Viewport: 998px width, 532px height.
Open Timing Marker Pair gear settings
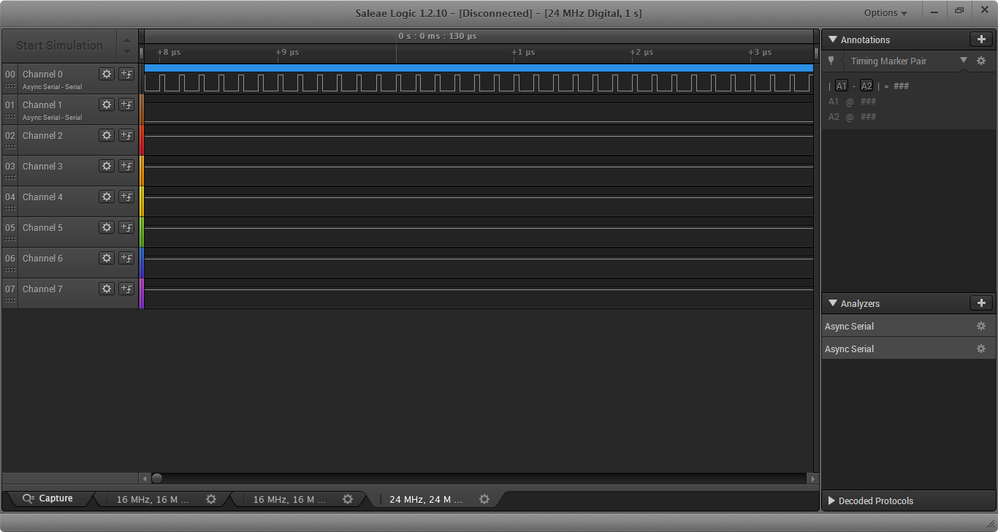[981, 61]
